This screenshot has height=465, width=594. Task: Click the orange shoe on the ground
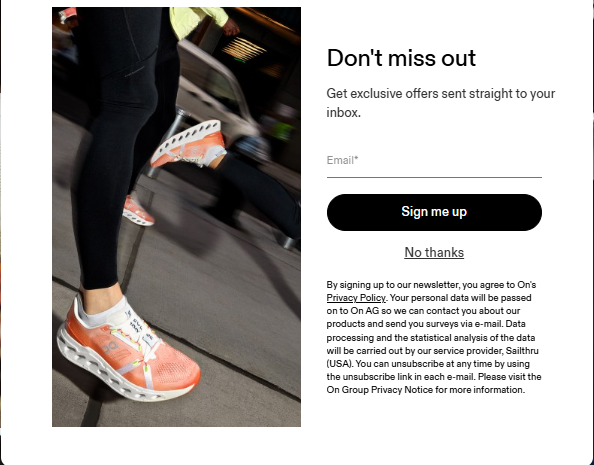pos(127,351)
